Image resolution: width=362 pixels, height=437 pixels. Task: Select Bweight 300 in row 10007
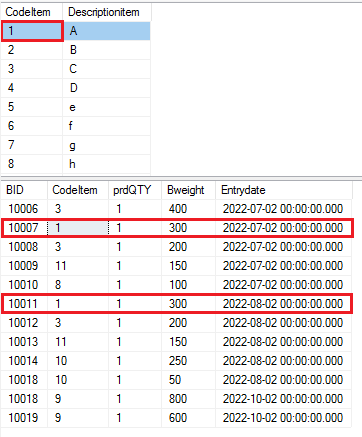click(x=189, y=228)
